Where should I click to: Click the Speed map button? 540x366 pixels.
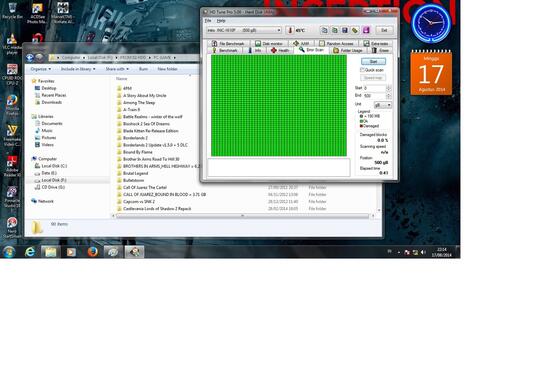[x=373, y=78]
